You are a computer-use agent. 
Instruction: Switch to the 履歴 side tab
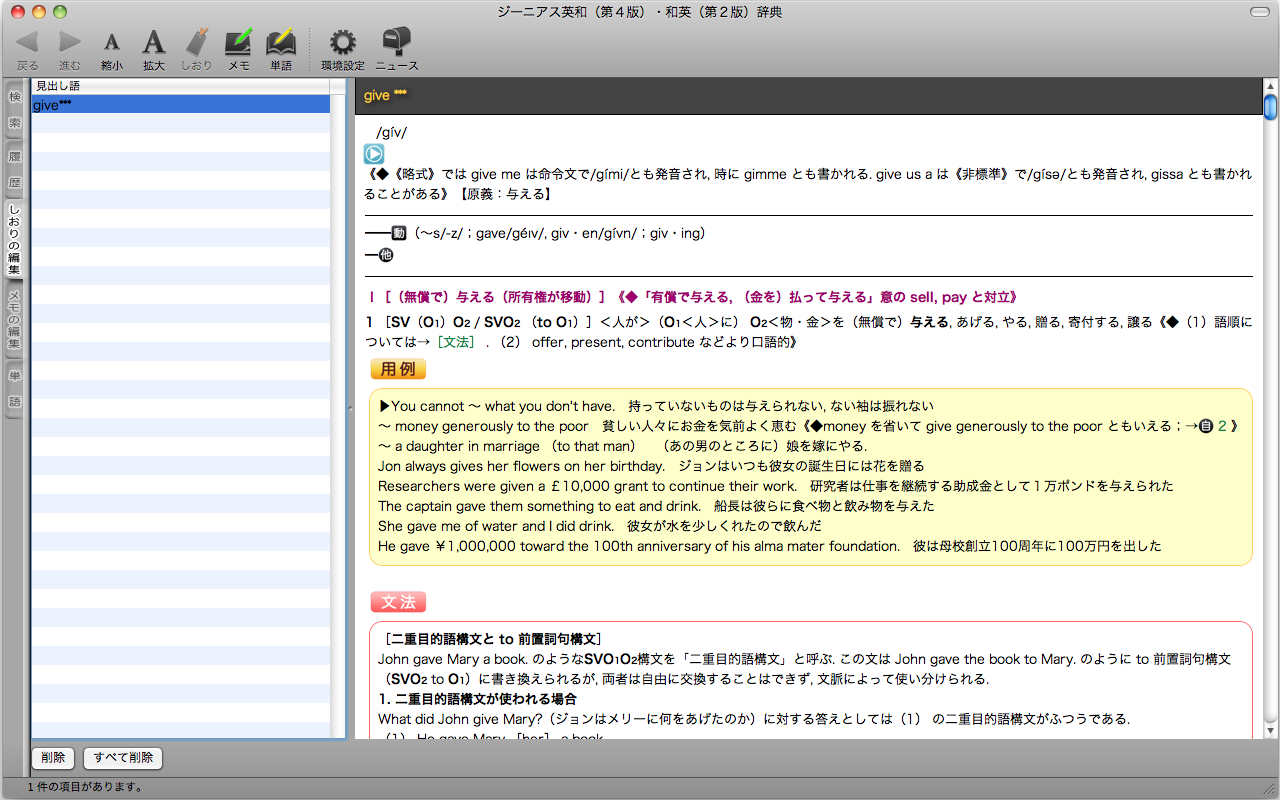point(14,170)
